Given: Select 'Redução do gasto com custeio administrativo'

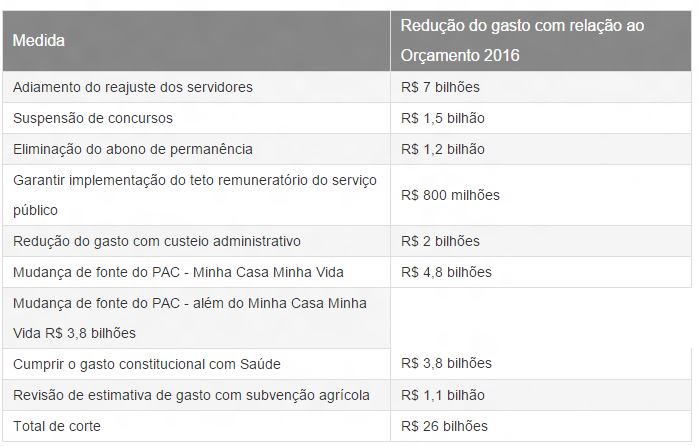Looking at the screenshot, I should (157, 241).
